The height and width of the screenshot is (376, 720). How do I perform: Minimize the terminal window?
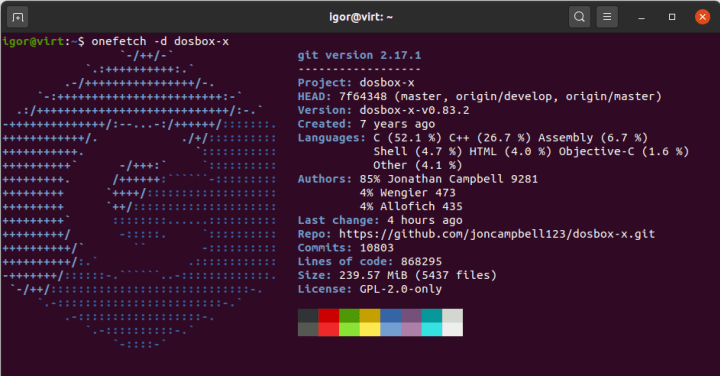(x=641, y=17)
